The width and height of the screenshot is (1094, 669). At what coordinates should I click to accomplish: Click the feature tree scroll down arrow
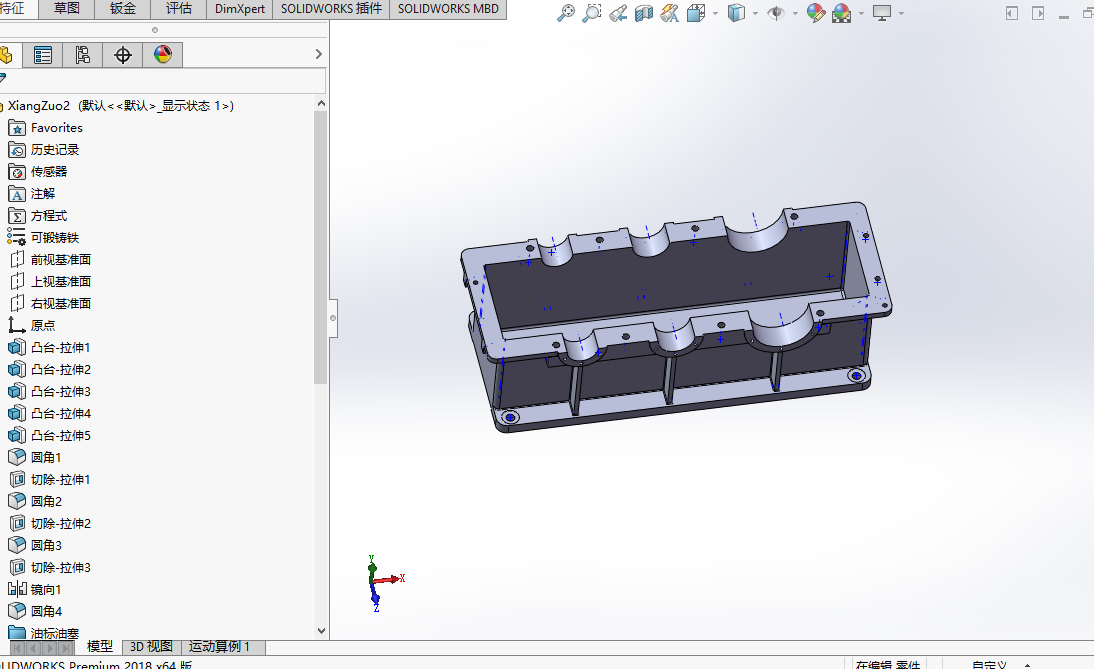[x=321, y=631]
